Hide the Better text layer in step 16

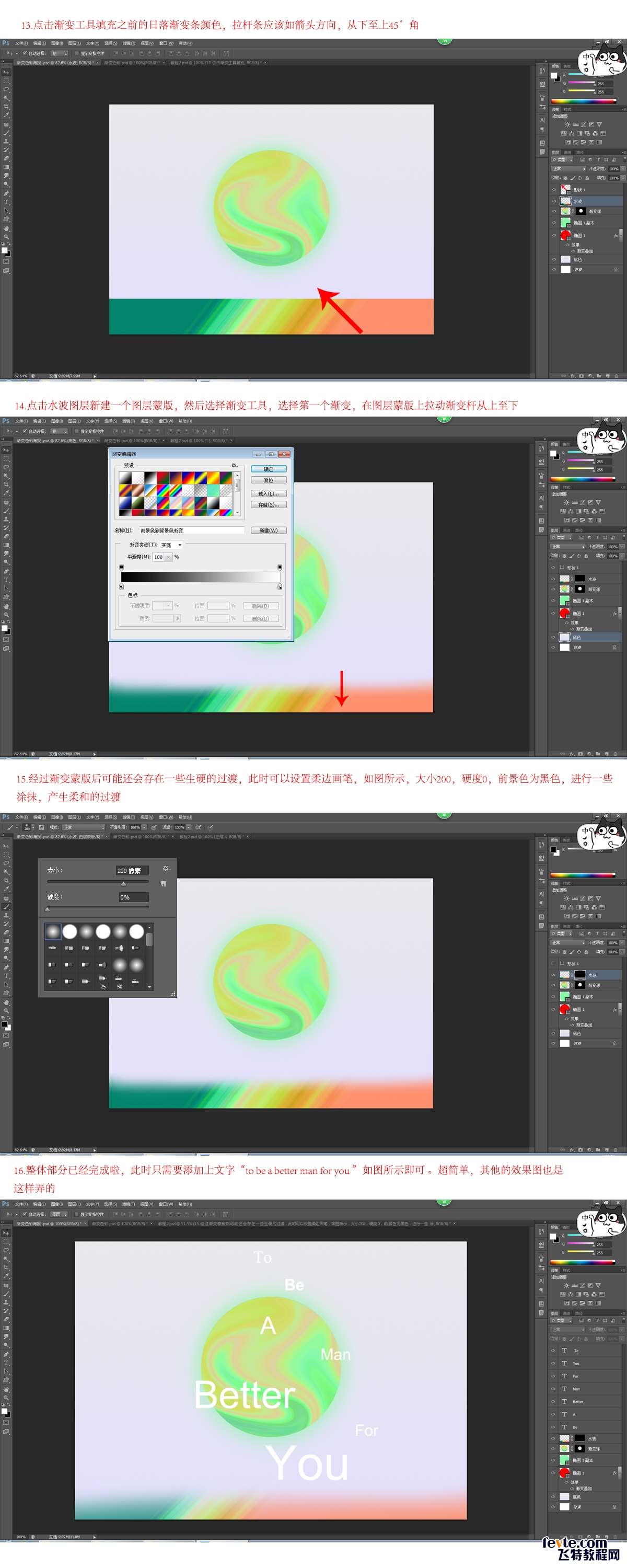point(553,1401)
